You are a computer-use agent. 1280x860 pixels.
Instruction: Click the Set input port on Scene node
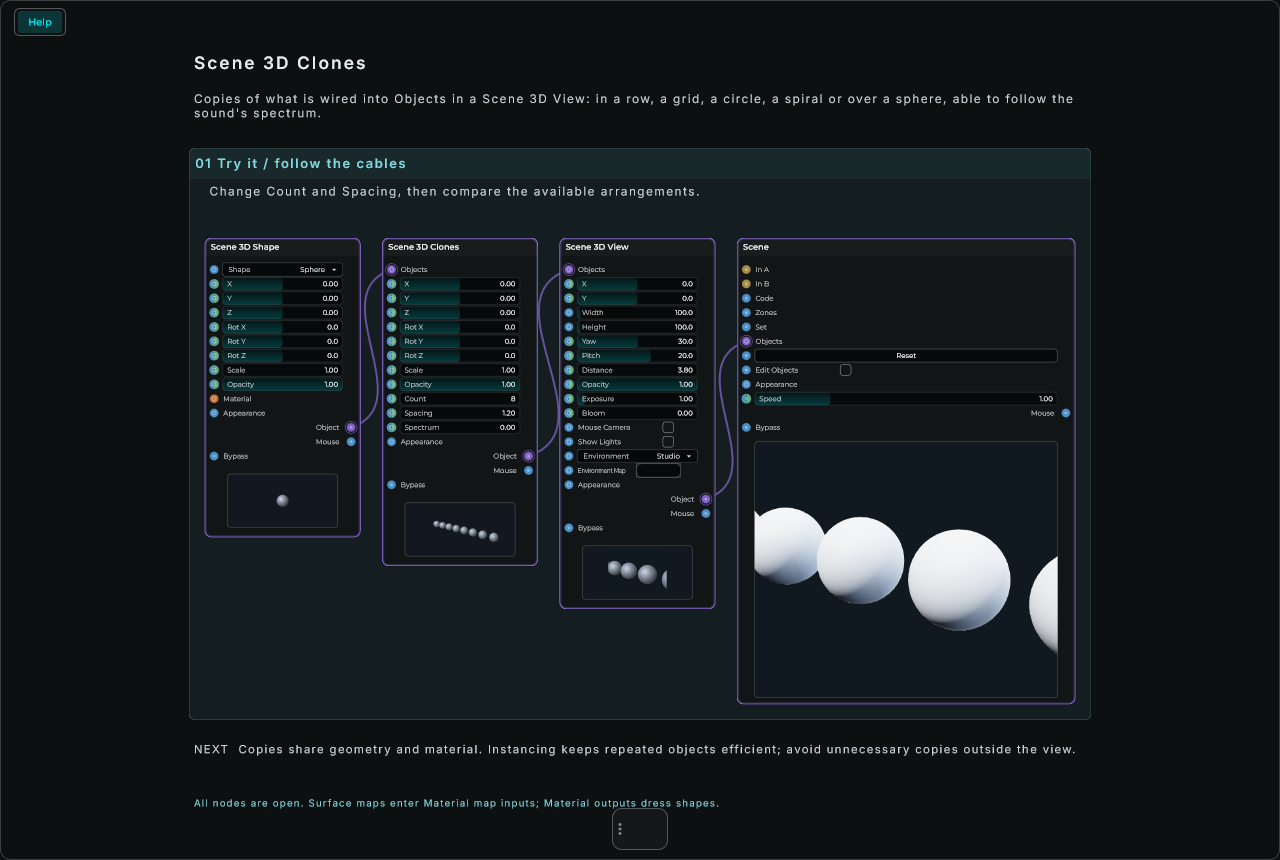[x=746, y=327]
